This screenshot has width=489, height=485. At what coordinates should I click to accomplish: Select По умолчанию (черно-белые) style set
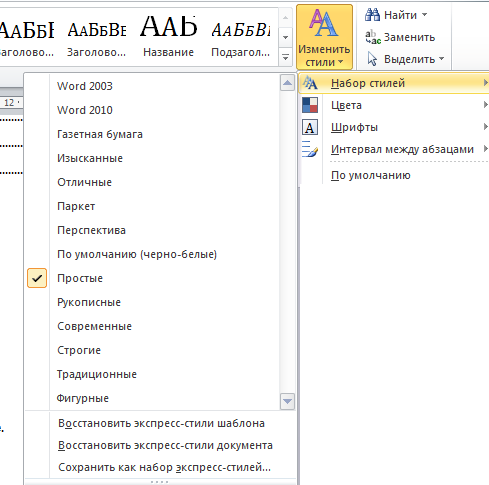(x=137, y=254)
